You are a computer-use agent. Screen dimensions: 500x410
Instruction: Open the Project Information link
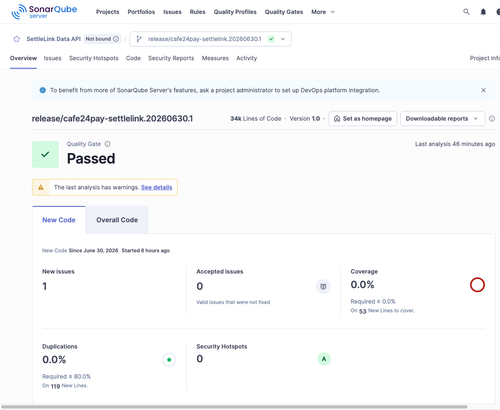pyautogui.click(x=485, y=58)
